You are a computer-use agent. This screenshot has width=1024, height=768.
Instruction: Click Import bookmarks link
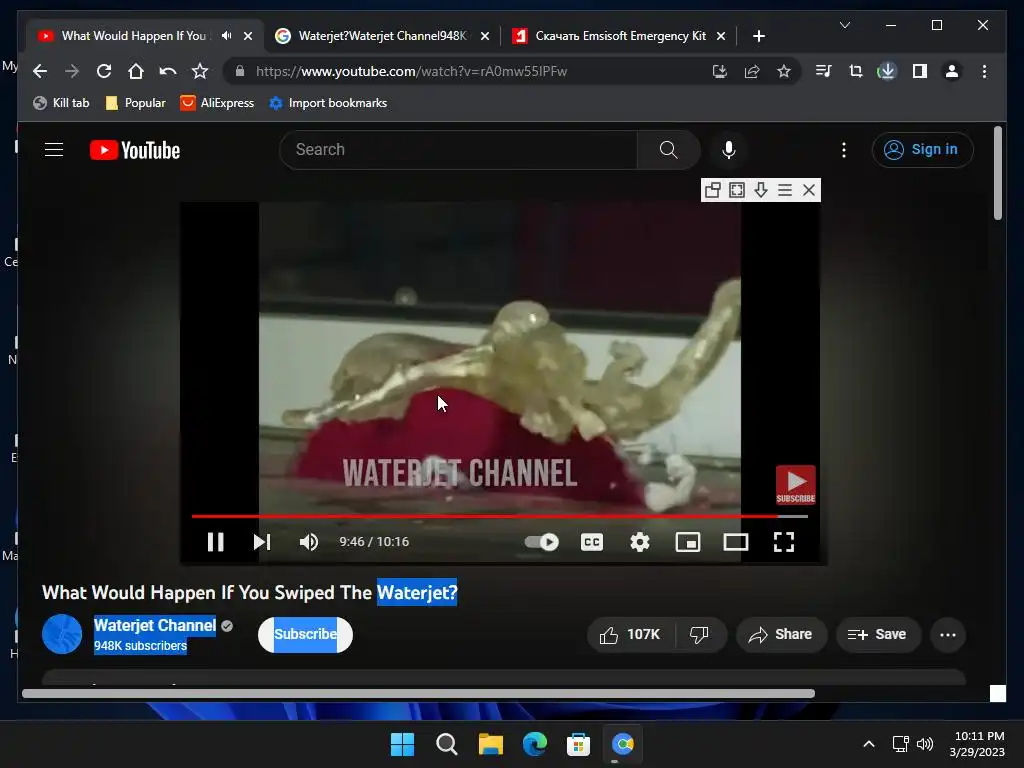tap(328, 103)
